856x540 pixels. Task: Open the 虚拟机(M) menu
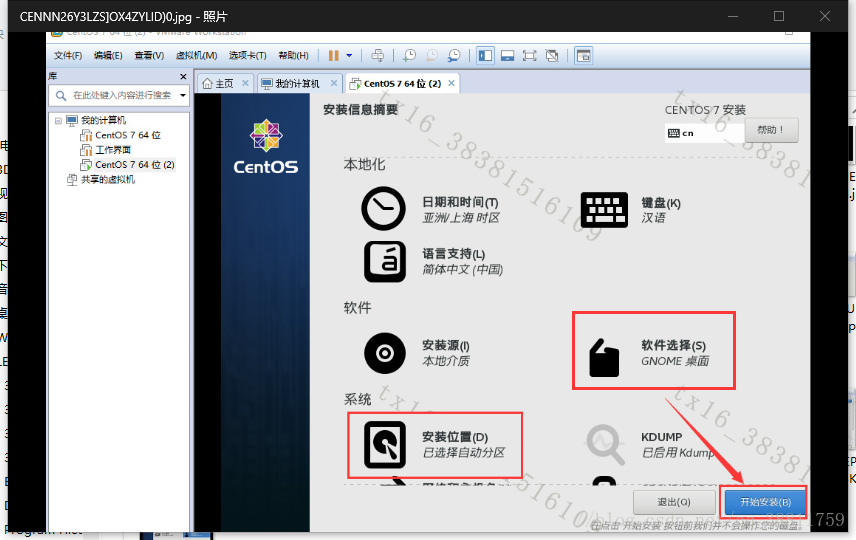pyautogui.click(x=197, y=55)
